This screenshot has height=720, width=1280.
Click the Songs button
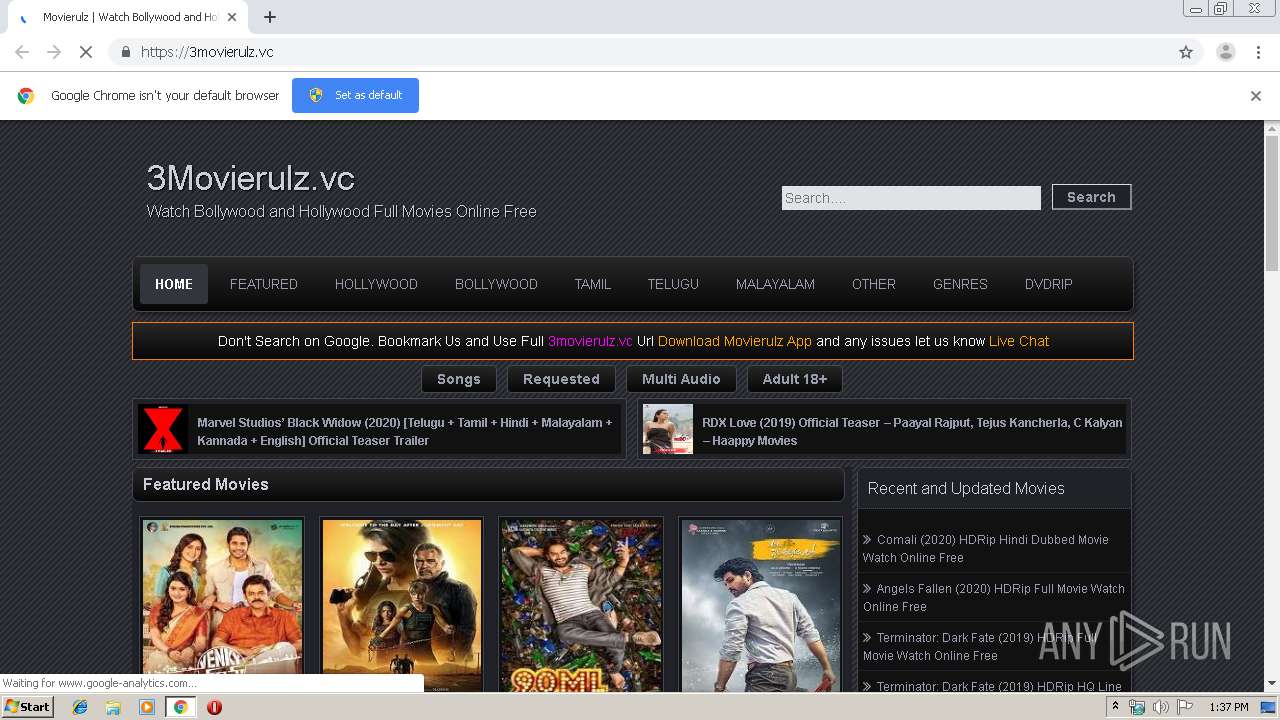459,379
